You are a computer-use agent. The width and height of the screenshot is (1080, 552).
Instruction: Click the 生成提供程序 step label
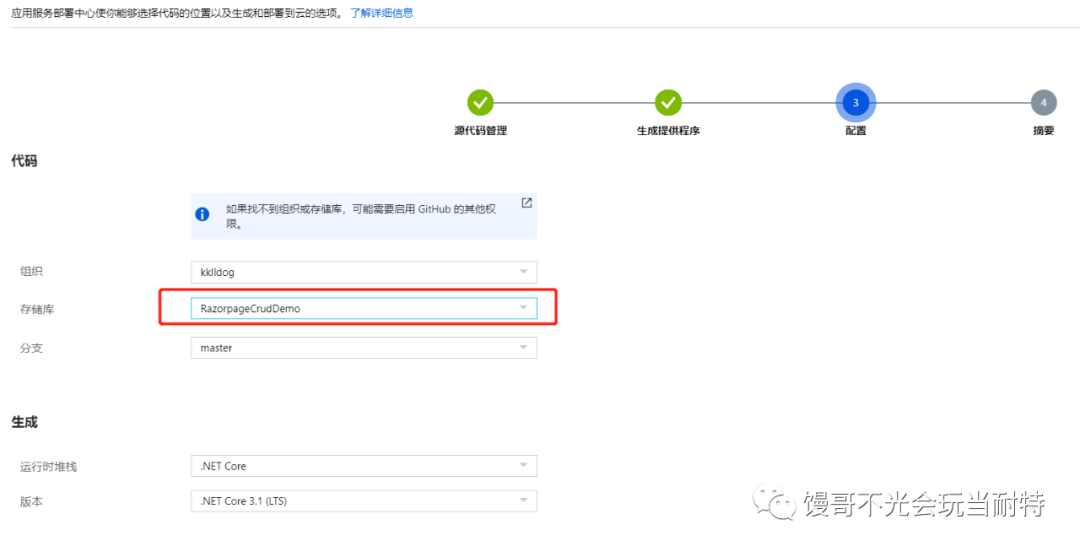click(x=668, y=131)
